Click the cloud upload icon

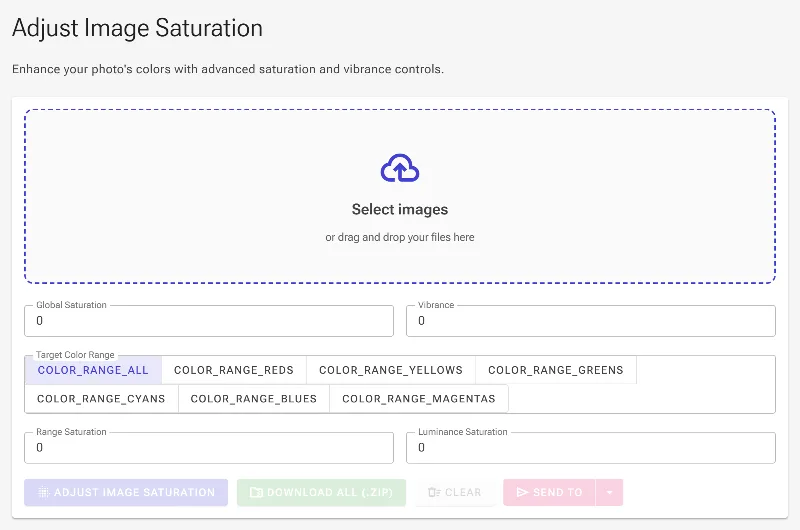point(400,168)
